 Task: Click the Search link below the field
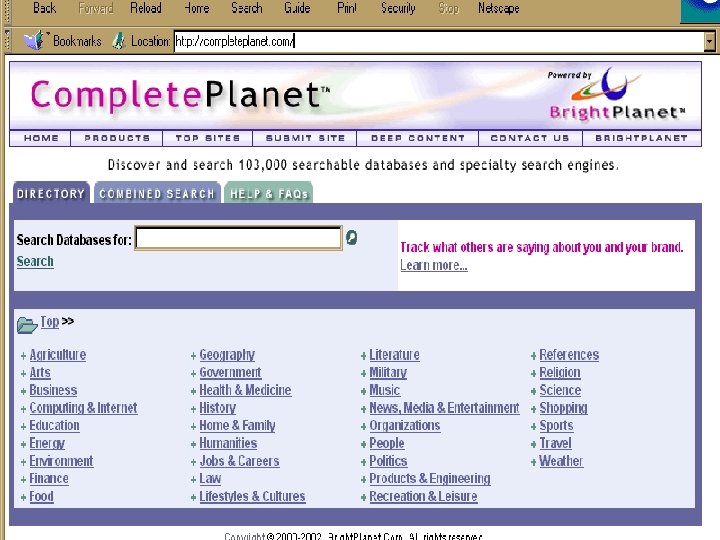pos(35,261)
